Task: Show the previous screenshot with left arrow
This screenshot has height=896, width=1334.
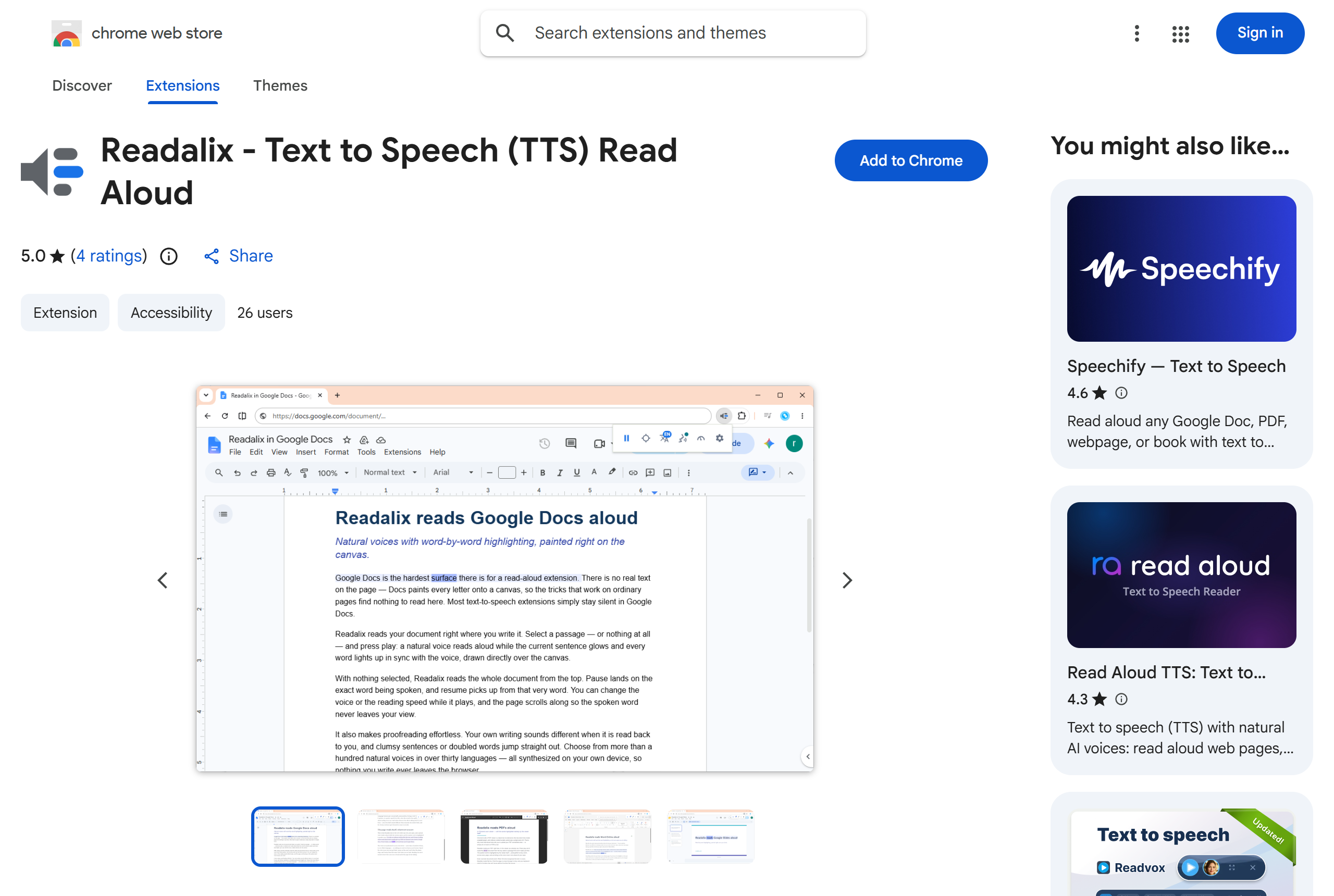Action: pos(162,580)
